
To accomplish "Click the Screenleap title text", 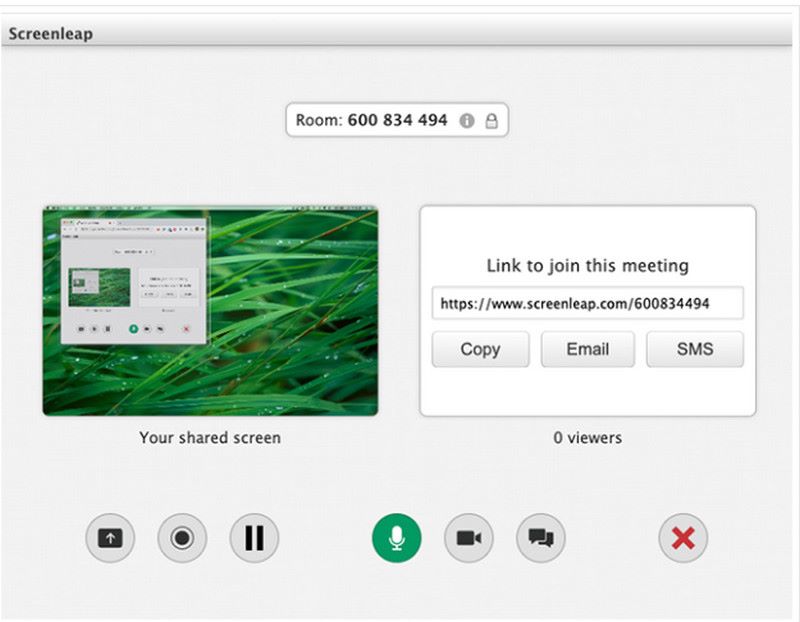I will [51, 34].
